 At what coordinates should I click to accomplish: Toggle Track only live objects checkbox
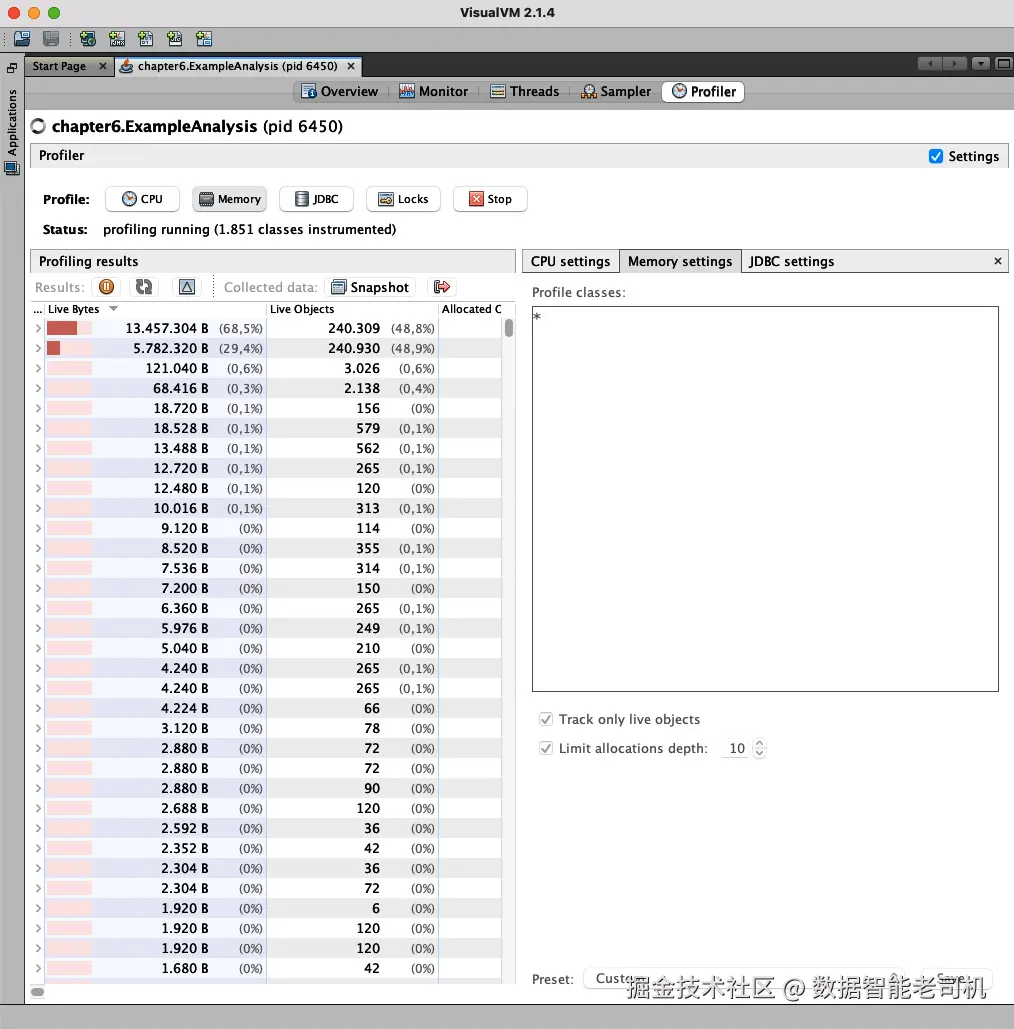[x=545, y=719]
